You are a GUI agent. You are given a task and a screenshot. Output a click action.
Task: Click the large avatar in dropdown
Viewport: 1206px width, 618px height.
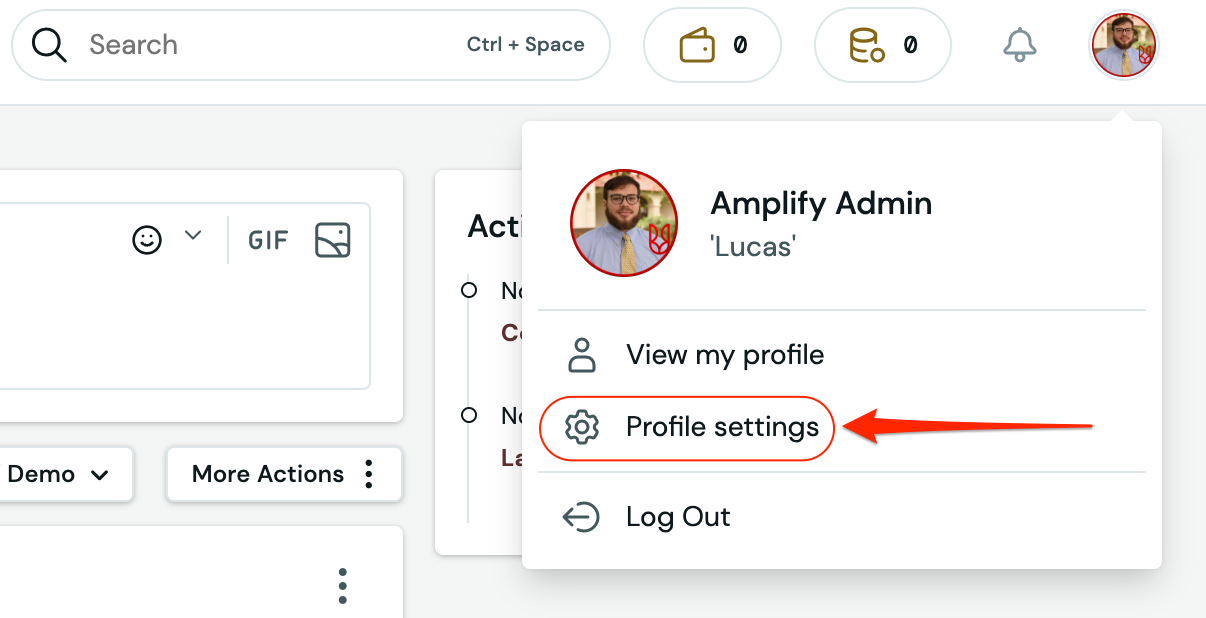624,224
